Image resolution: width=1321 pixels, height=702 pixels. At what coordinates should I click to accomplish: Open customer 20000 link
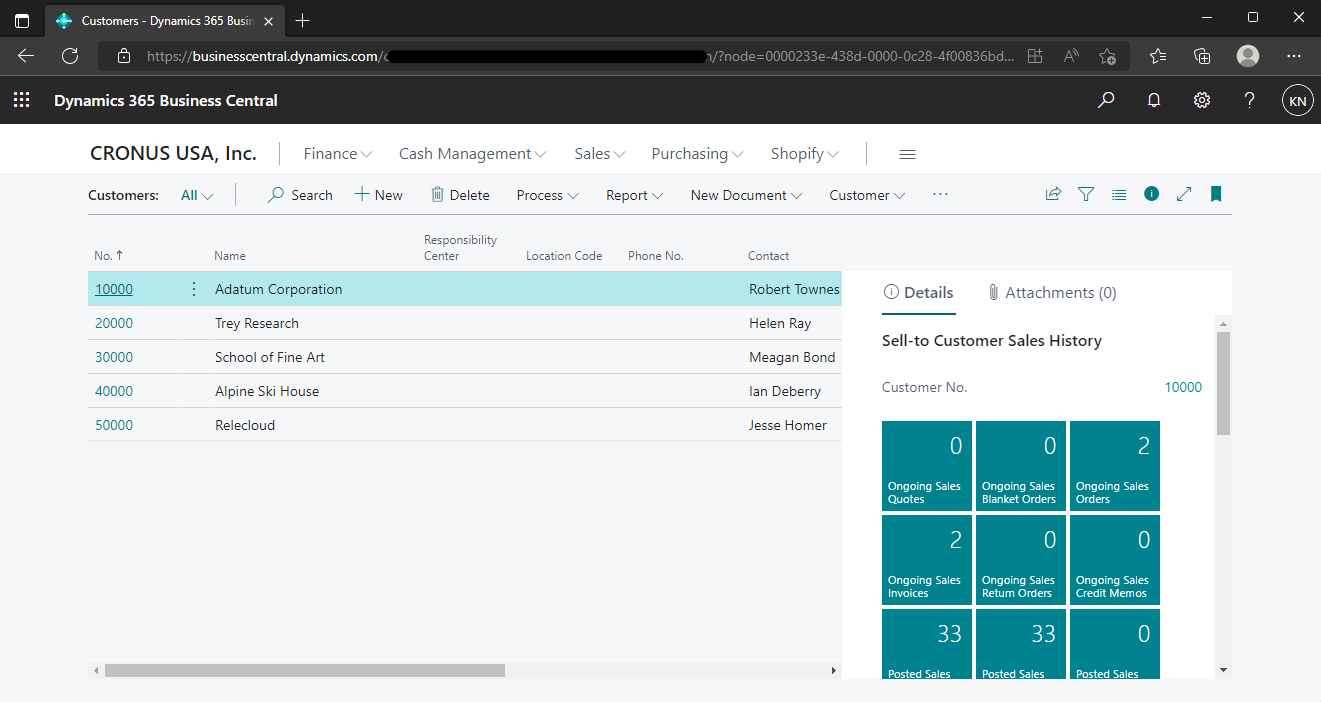point(114,323)
